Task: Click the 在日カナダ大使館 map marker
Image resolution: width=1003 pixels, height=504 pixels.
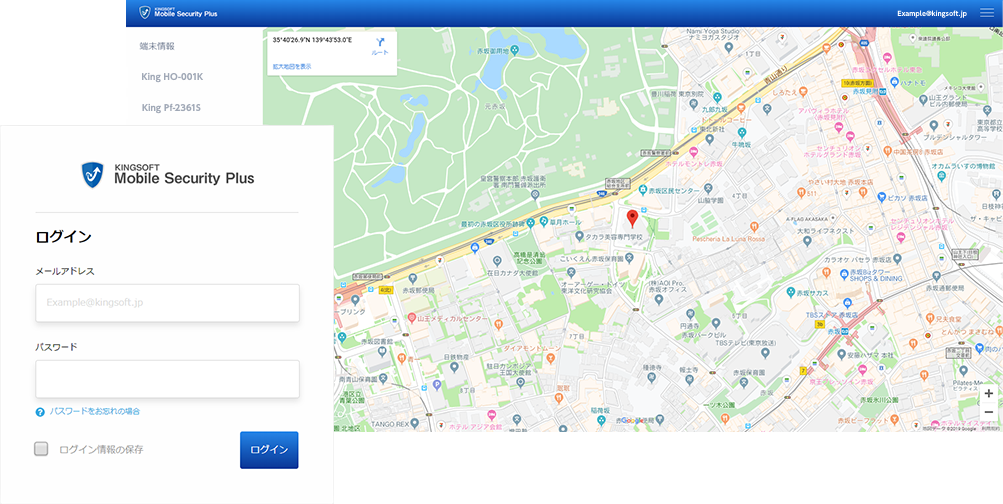Action: point(497,260)
